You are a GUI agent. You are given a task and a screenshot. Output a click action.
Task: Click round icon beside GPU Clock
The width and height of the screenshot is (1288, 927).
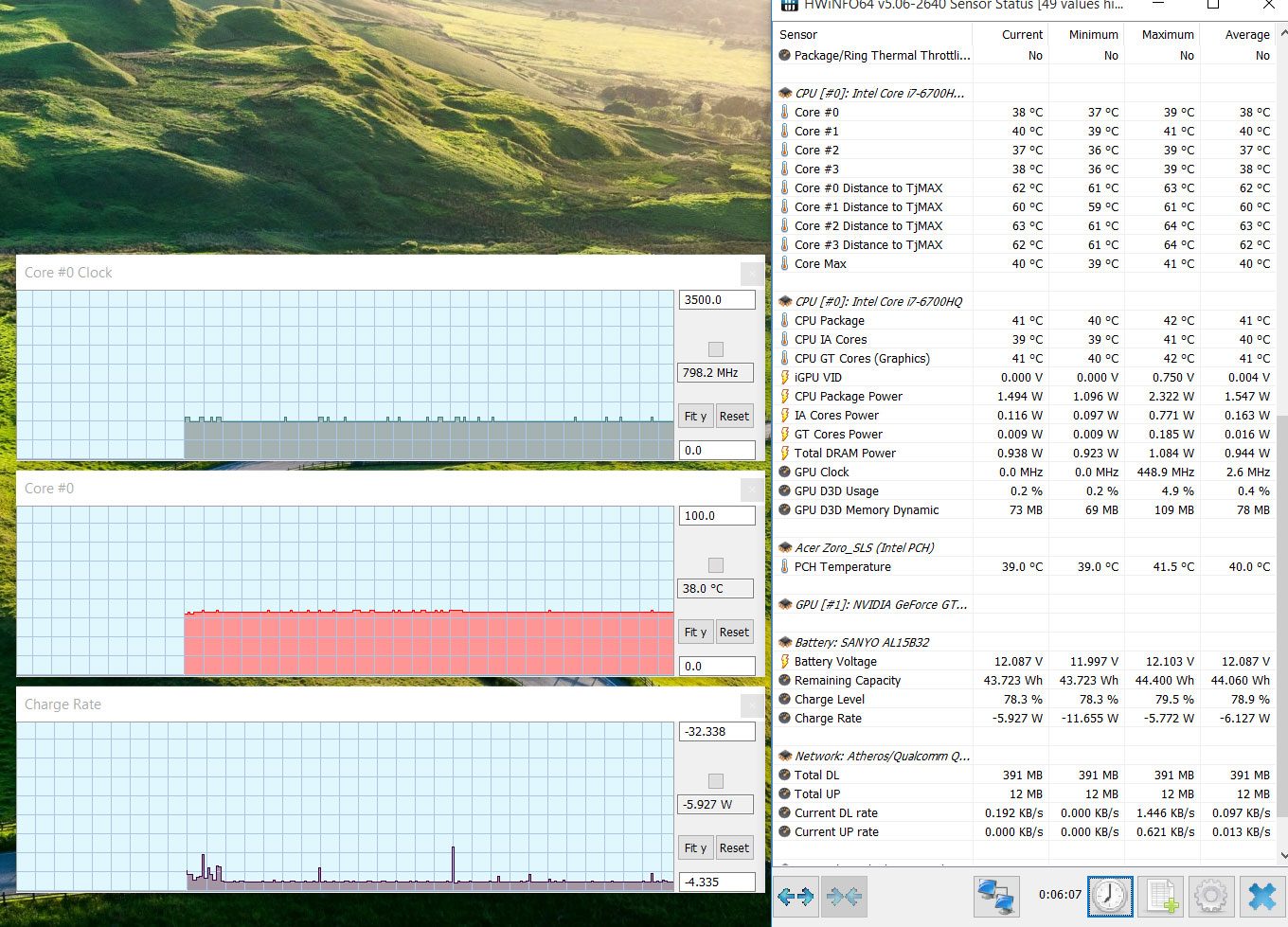pos(784,472)
